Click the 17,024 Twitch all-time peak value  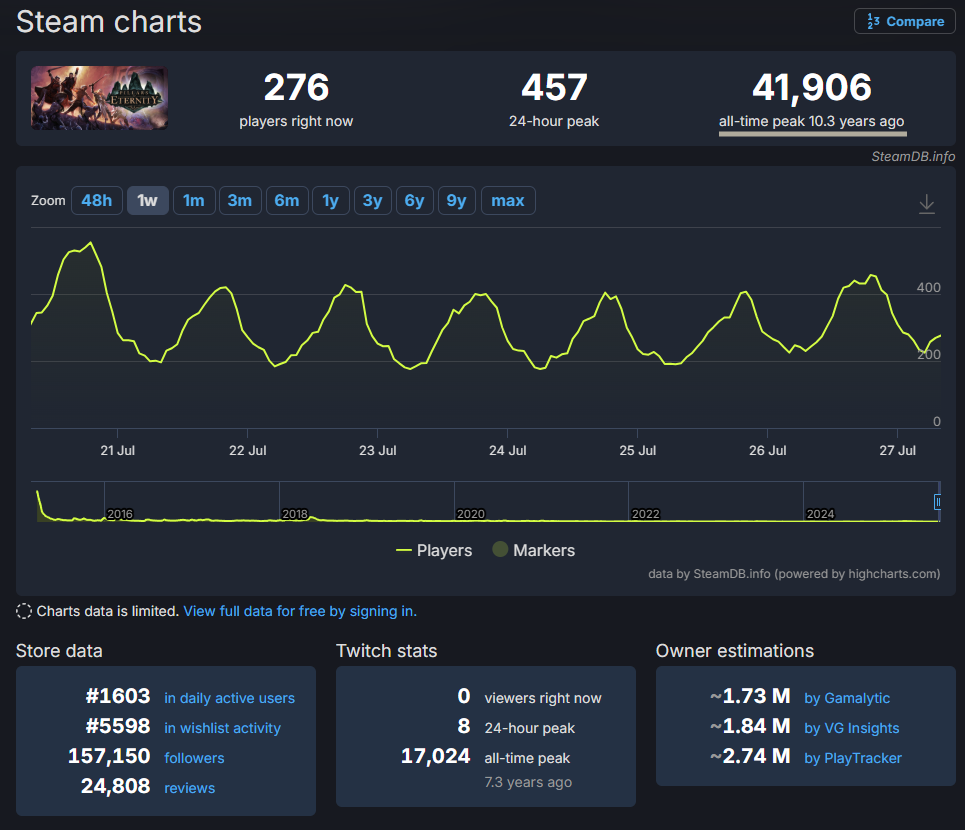435,756
